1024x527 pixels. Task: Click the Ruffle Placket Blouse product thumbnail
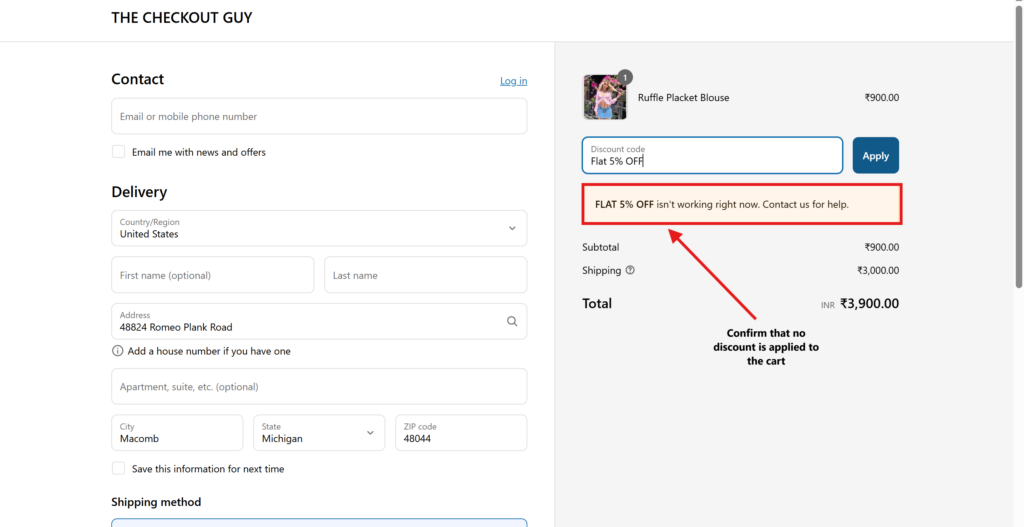point(605,97)
